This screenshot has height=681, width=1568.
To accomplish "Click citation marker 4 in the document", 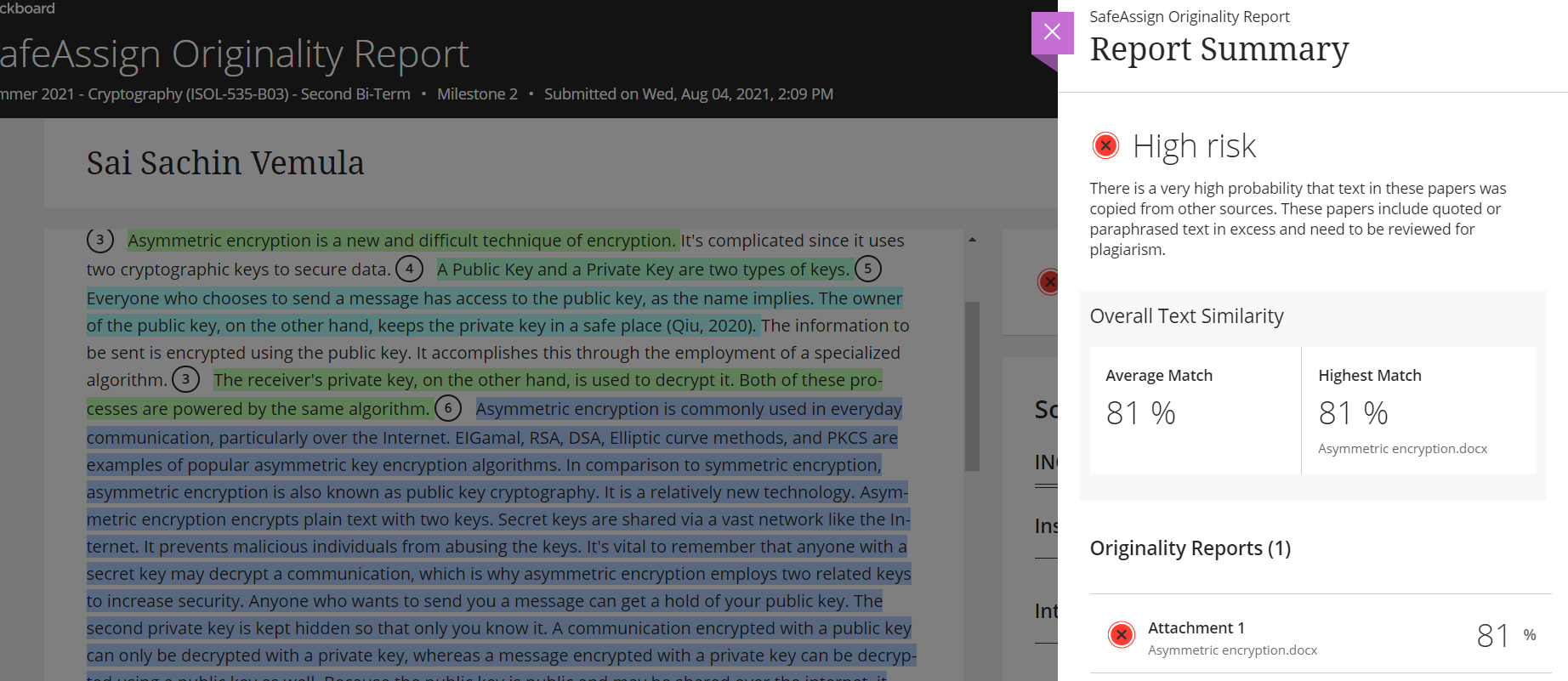I will pyautogui.click(x=409, y=269).
